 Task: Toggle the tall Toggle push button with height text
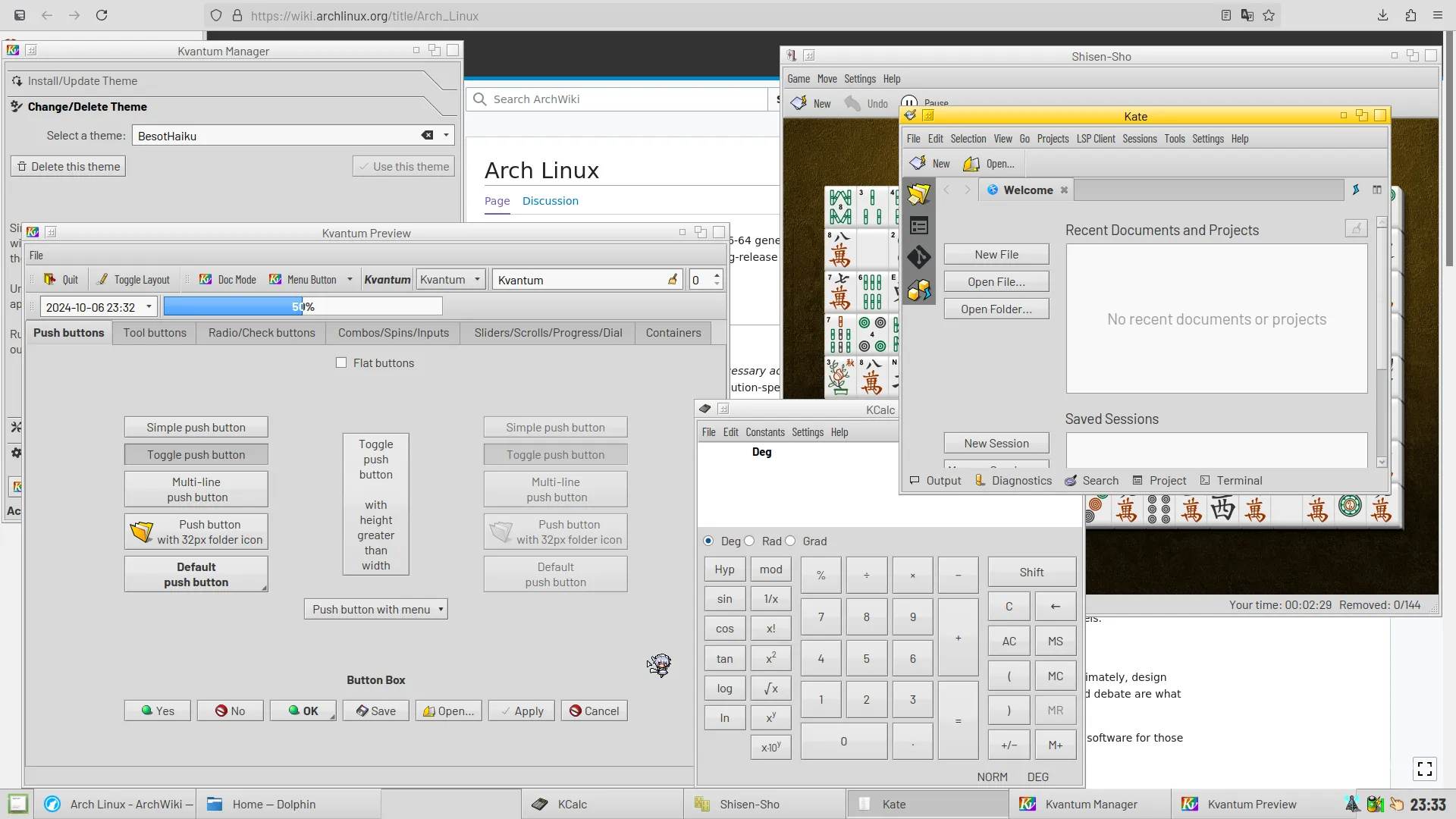pos(376,505)
